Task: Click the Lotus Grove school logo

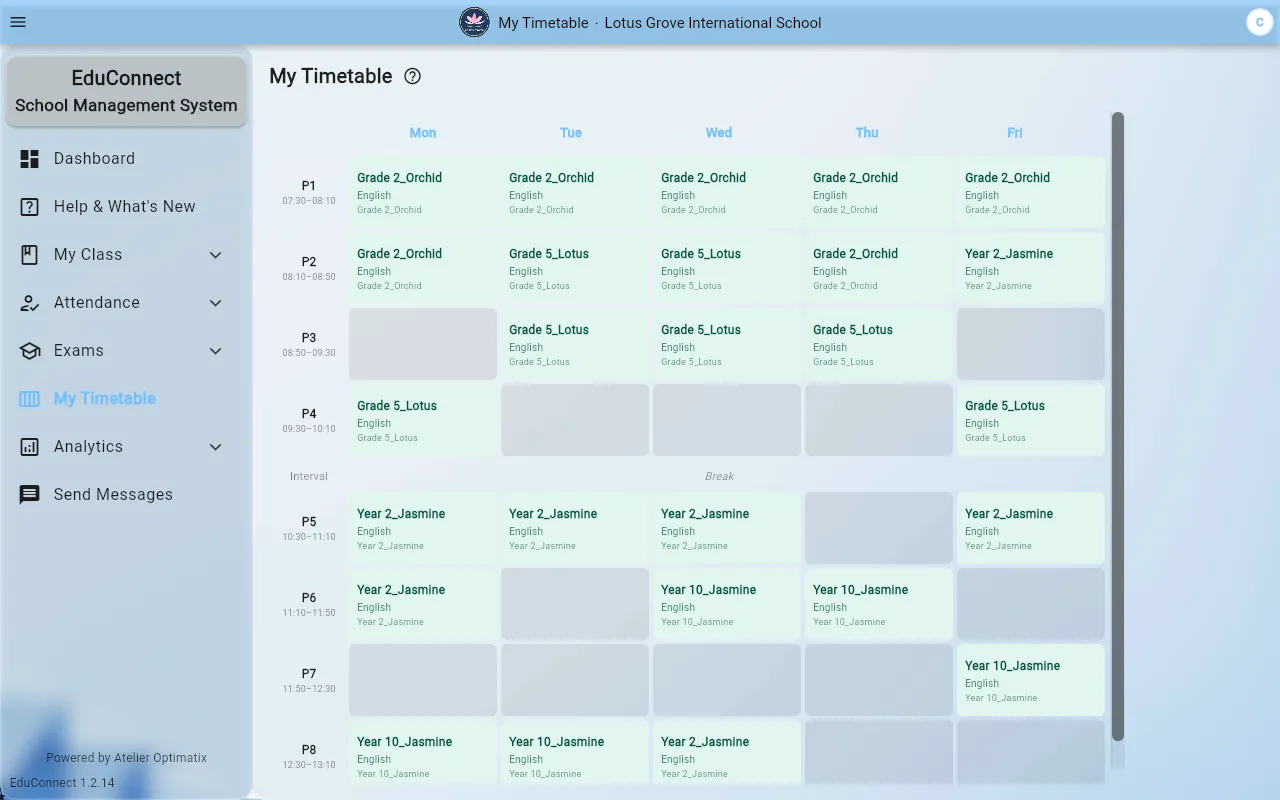Action: pyautogui.click(x=474, y=22)
